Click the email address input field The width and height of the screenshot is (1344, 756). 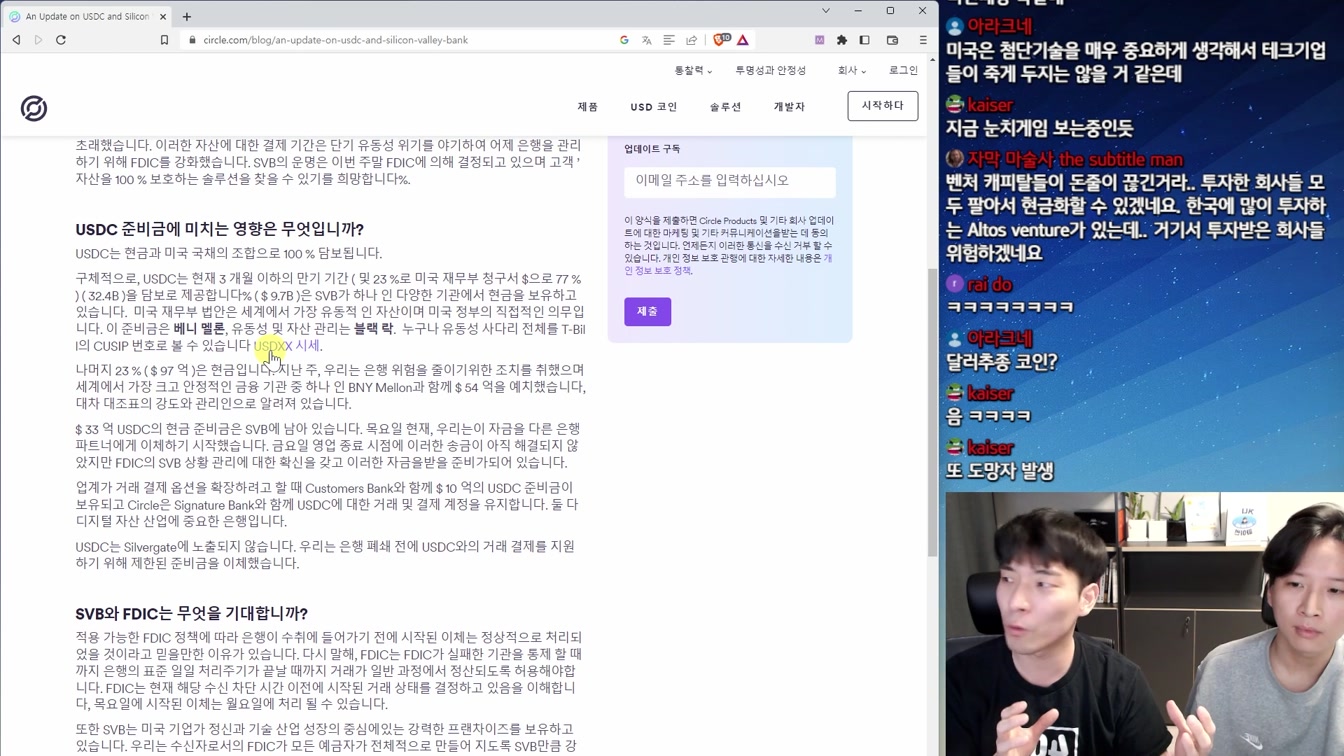(x=730, y=181)
